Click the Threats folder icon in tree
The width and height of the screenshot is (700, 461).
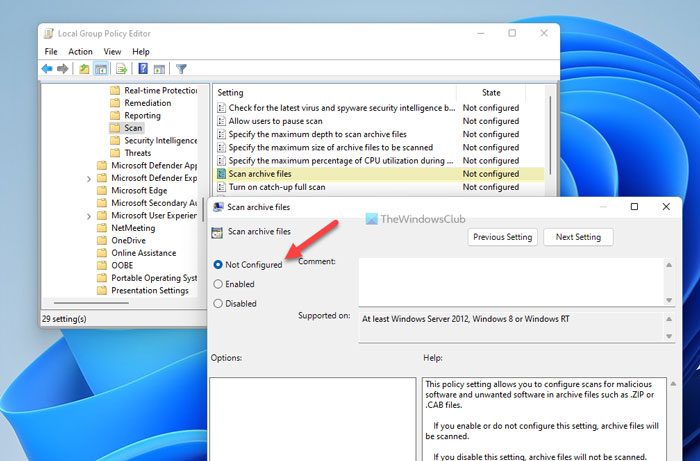(115, 153)
